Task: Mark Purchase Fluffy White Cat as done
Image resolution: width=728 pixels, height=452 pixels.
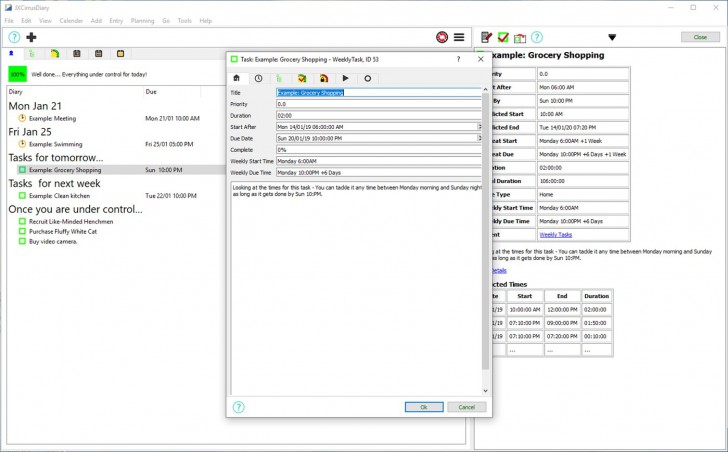Action: click(x=22, y=231)
